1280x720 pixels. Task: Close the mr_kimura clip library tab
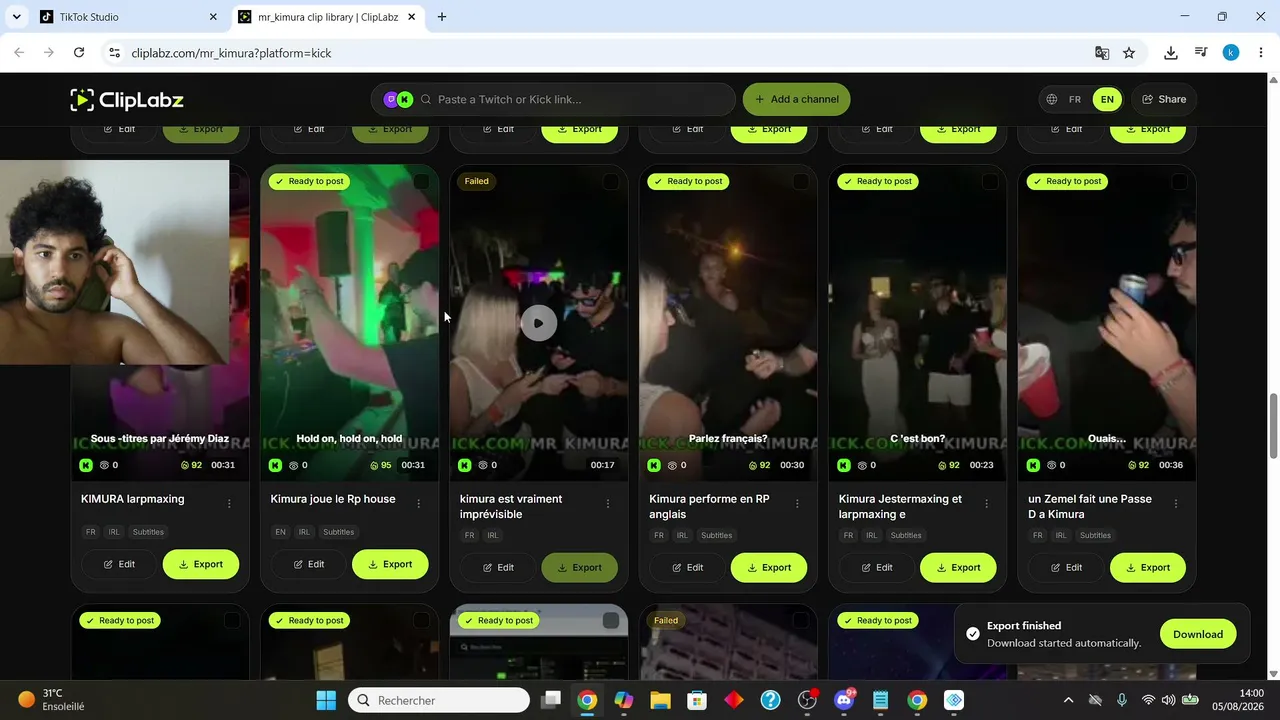pos(412,17)
